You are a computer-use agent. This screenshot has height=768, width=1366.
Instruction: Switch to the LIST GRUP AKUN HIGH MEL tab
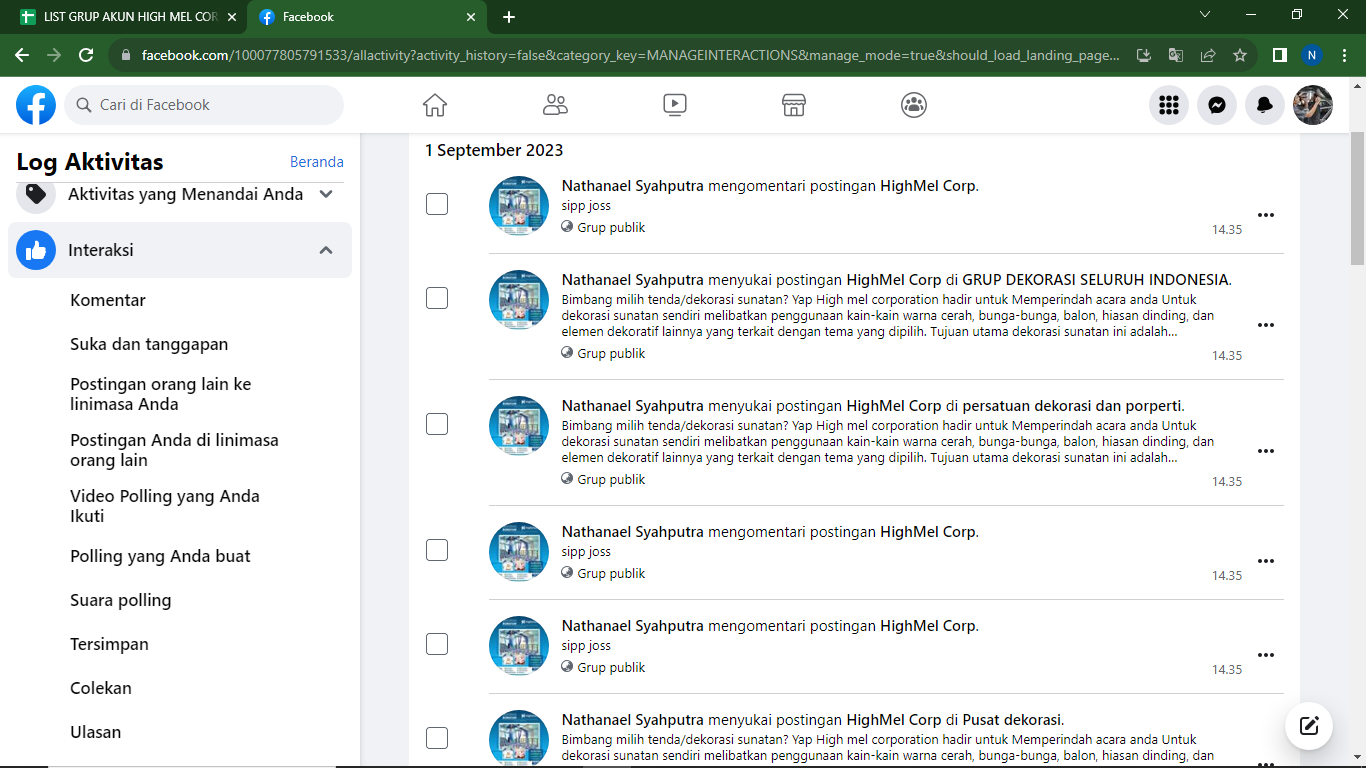point(128,17)
